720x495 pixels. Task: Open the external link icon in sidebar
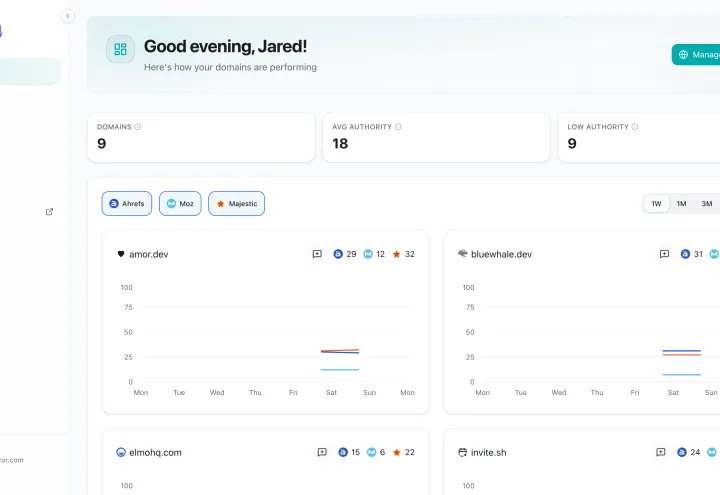50,212
